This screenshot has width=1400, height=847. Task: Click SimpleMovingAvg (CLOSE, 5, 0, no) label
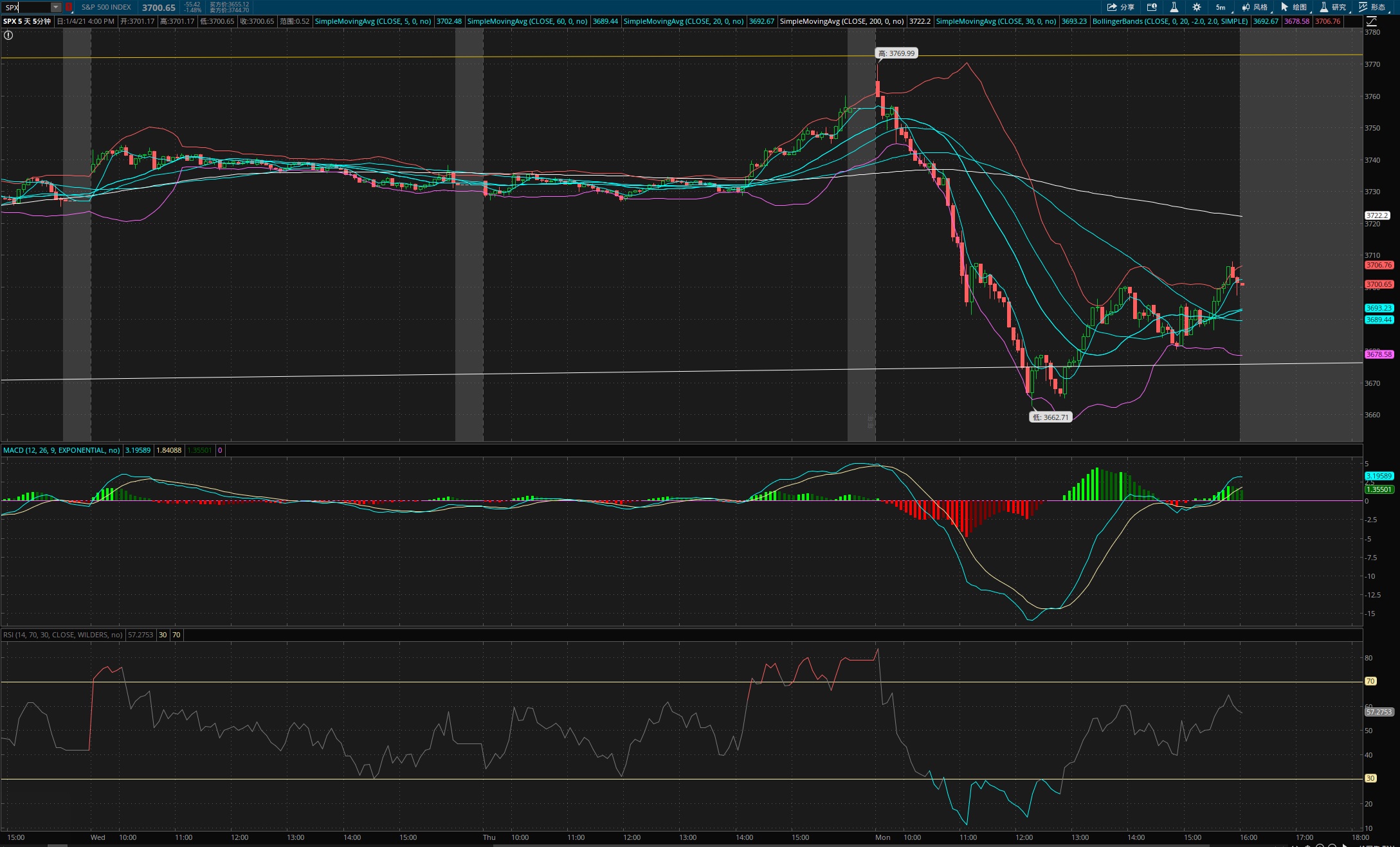[373, 21]
